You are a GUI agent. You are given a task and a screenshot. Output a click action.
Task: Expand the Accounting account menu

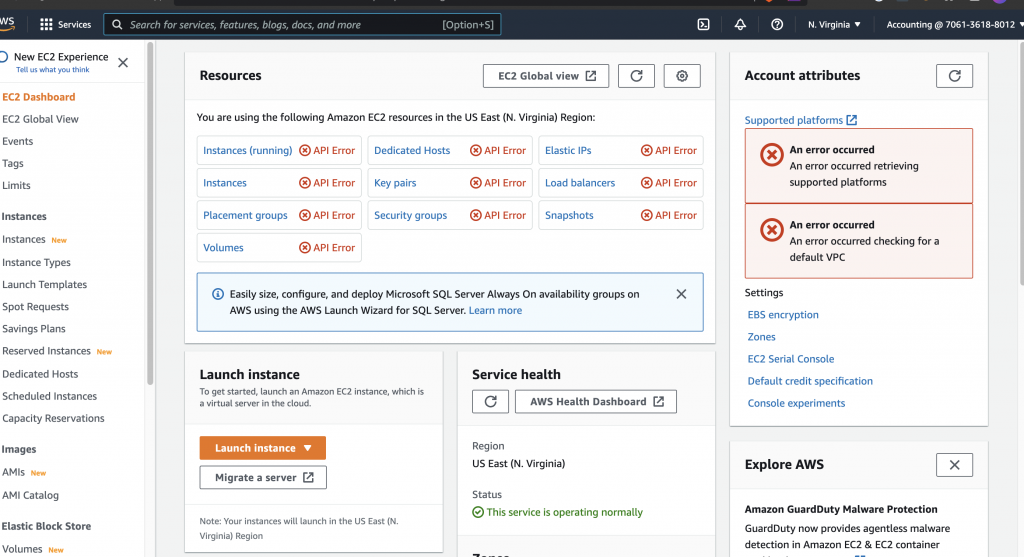[950, 24]
